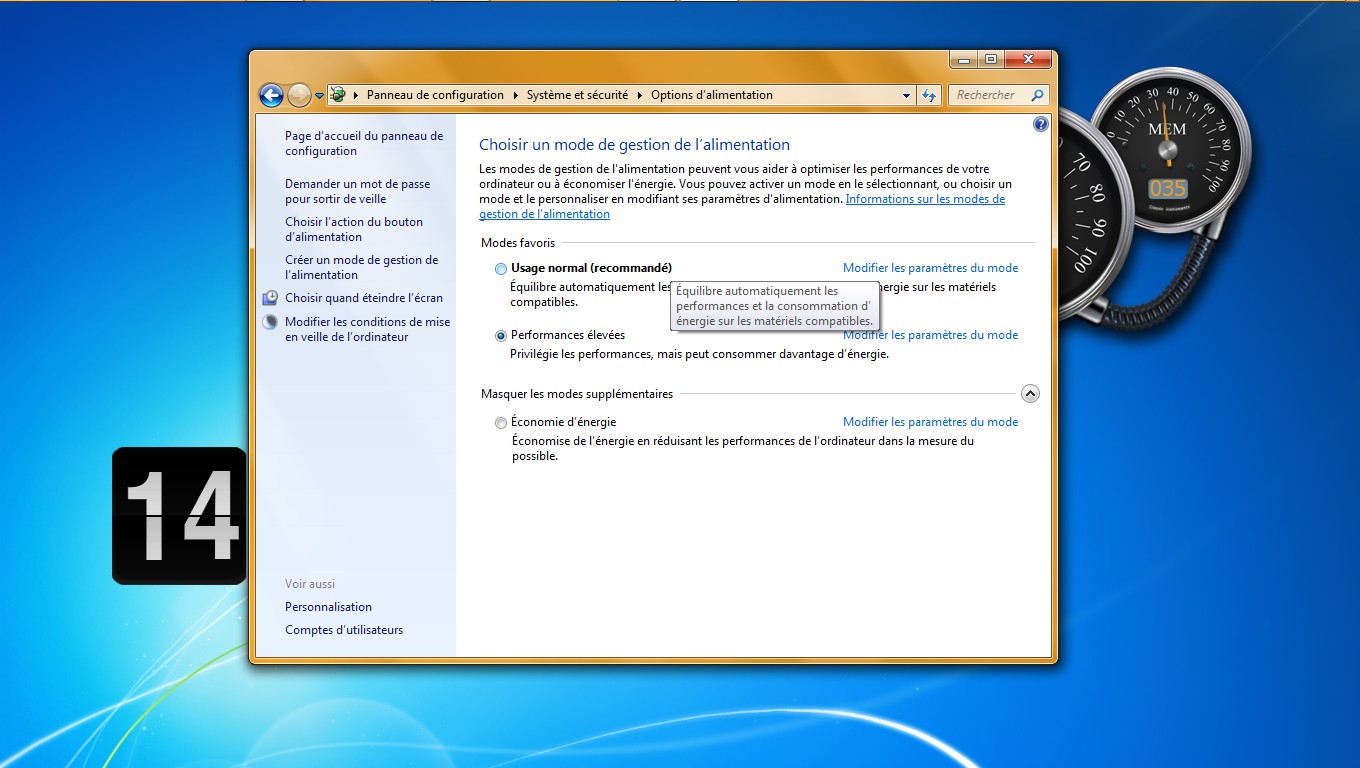Click the Control Panel icon in address bar
The height and width of the screenshot is (768, 1360).
click(338, 95)
